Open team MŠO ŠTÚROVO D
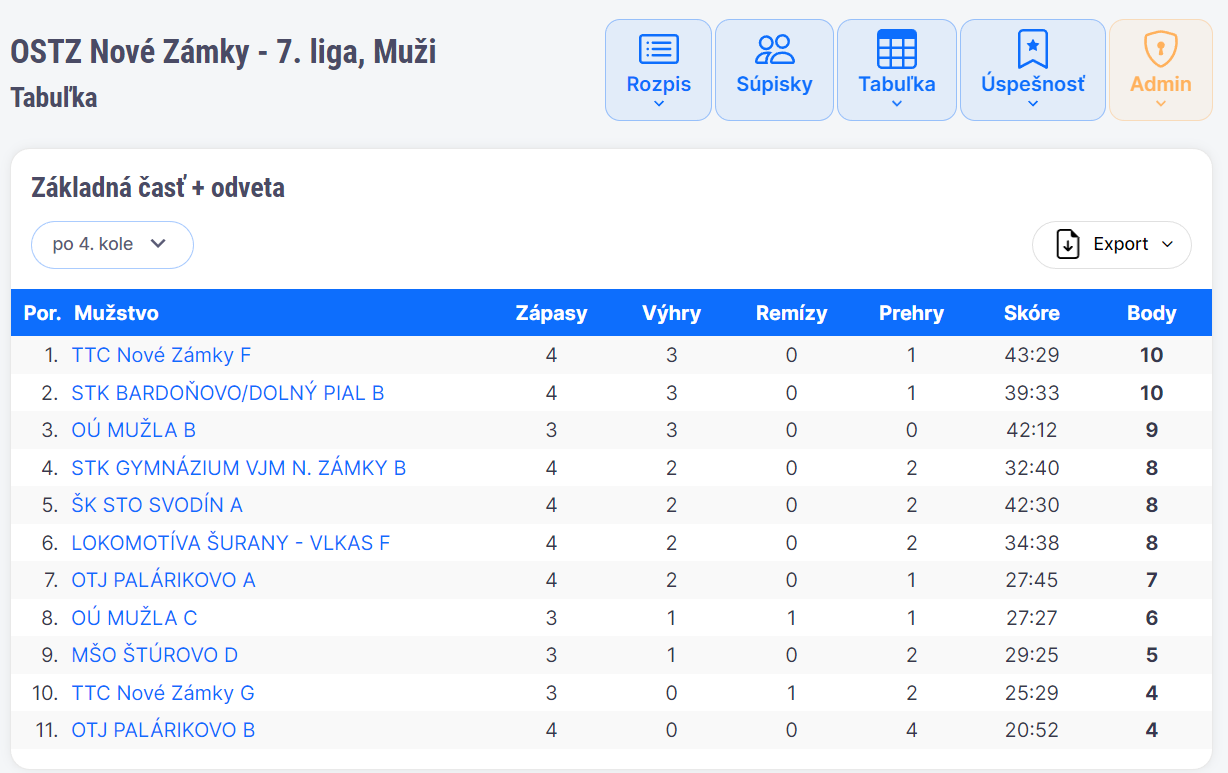This screenshot has width=1228, height=773. 155,655
